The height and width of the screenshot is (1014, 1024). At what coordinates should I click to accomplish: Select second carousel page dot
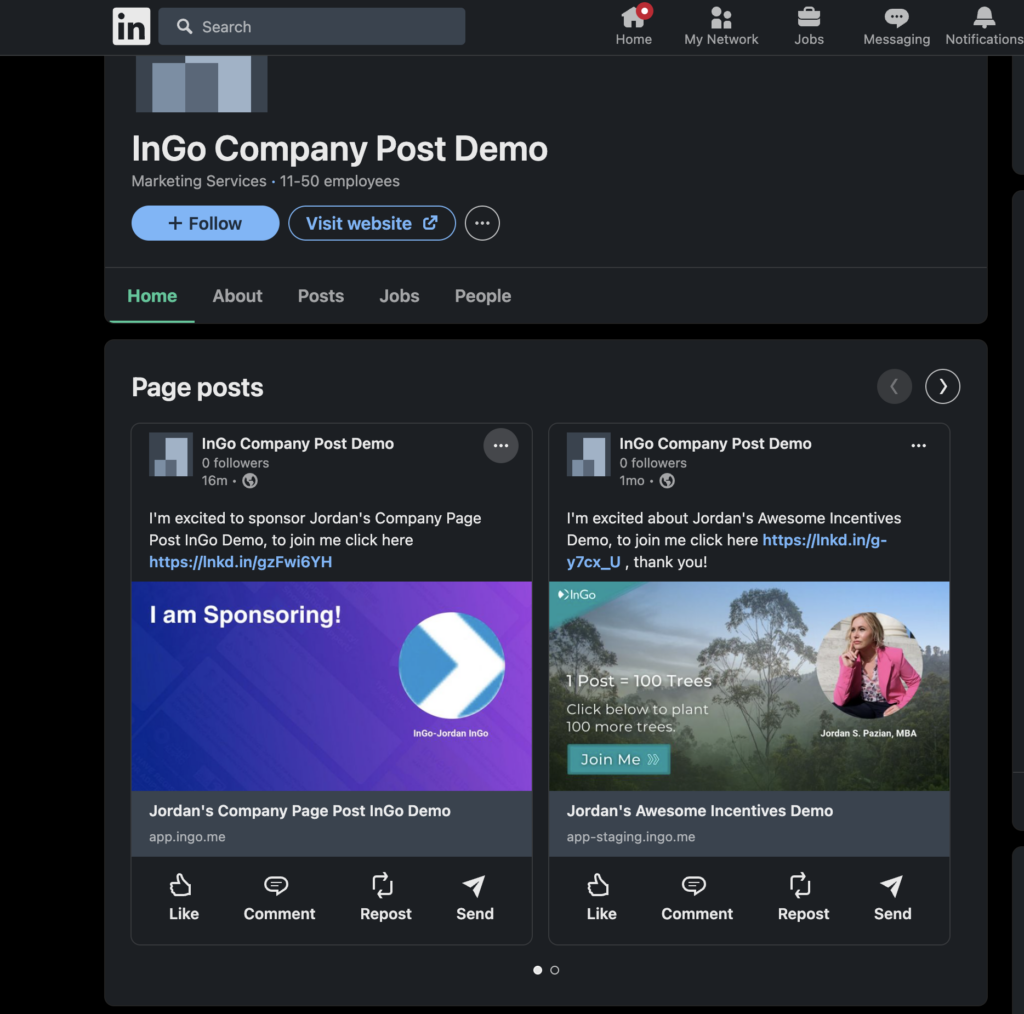[554, 970]
